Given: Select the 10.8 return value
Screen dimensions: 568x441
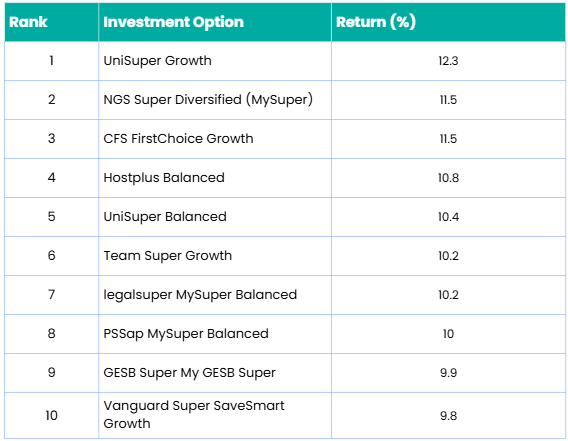Looking at the screenshot, I should coord(448,178).
